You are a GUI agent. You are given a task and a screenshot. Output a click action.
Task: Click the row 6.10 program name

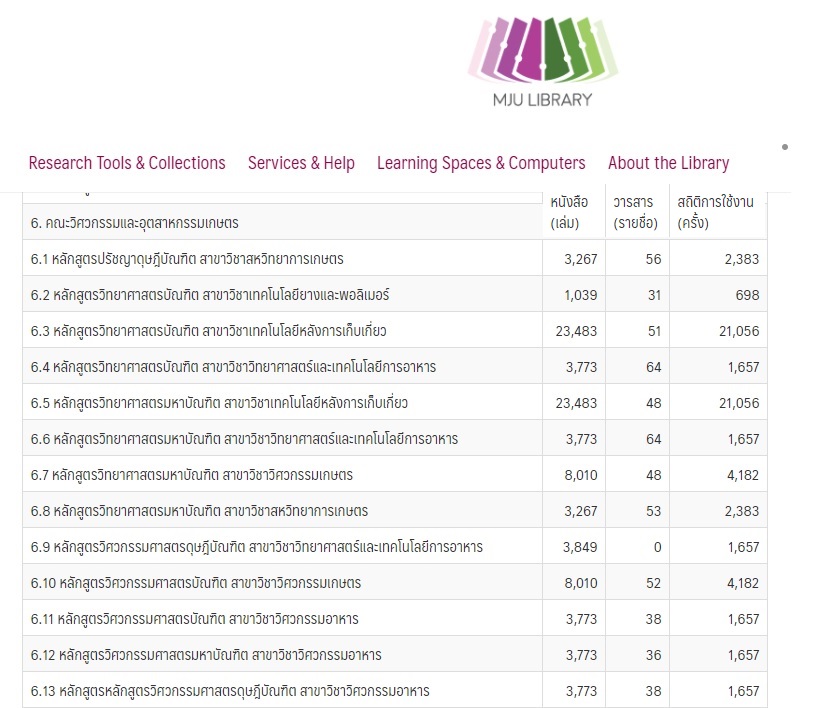pyautogui.click(x=196, y=583)
